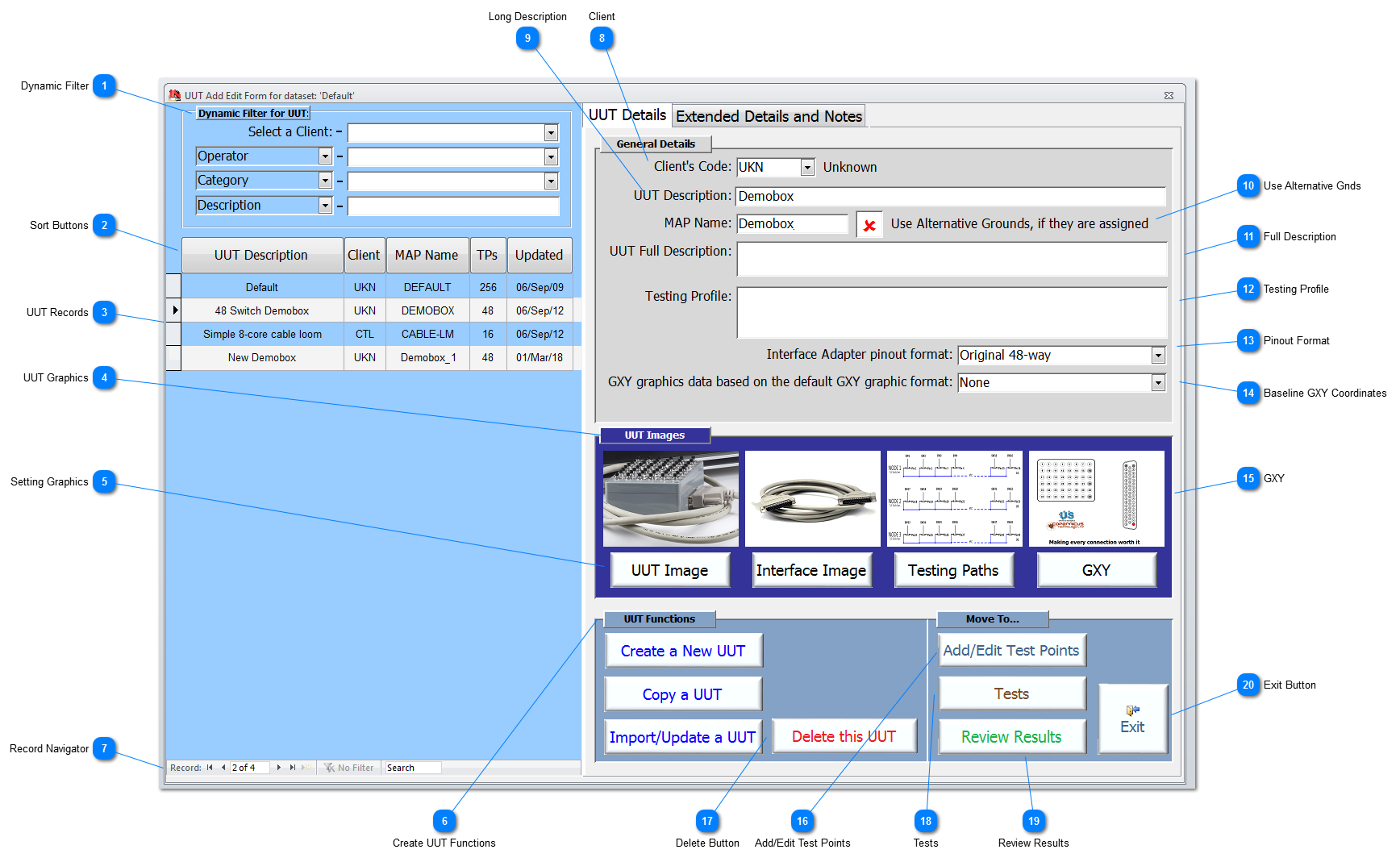The height and width of the screenshot is (862, 1400).
Task: Select row selector for New Demobox record
Action: pos(174,357)
